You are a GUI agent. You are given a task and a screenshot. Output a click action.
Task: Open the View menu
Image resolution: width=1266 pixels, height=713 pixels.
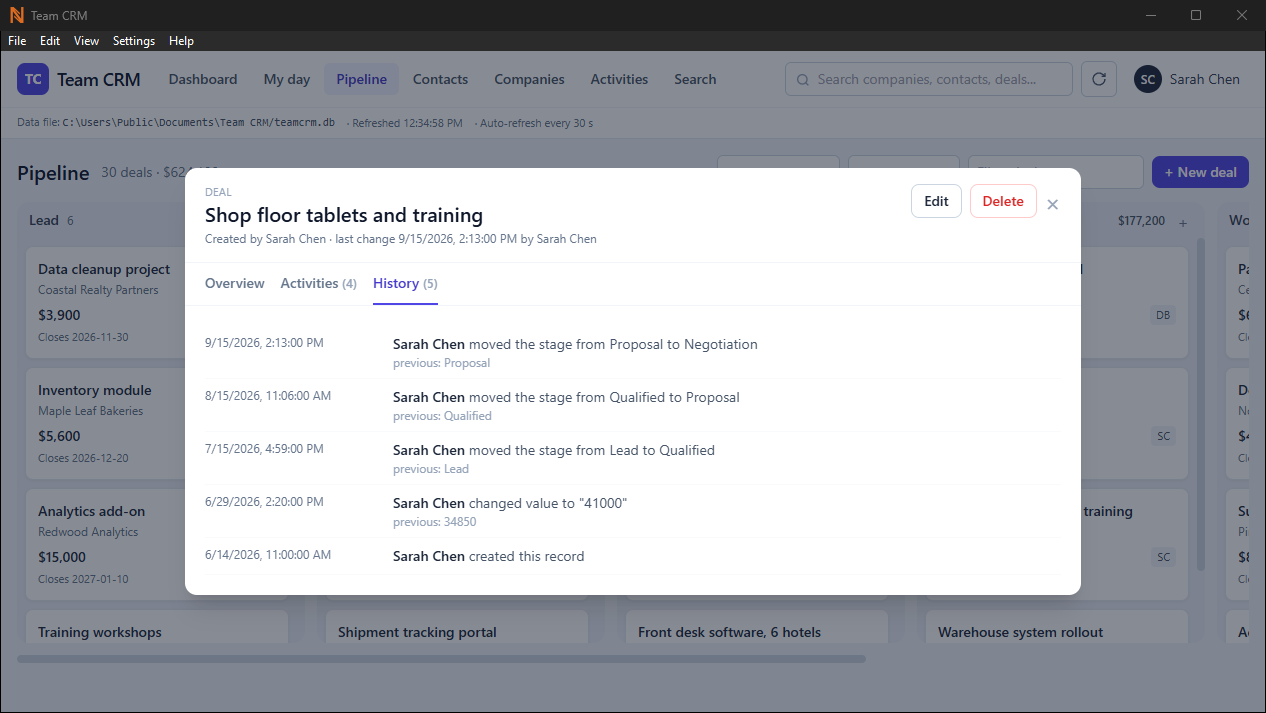tap(87, 41)
